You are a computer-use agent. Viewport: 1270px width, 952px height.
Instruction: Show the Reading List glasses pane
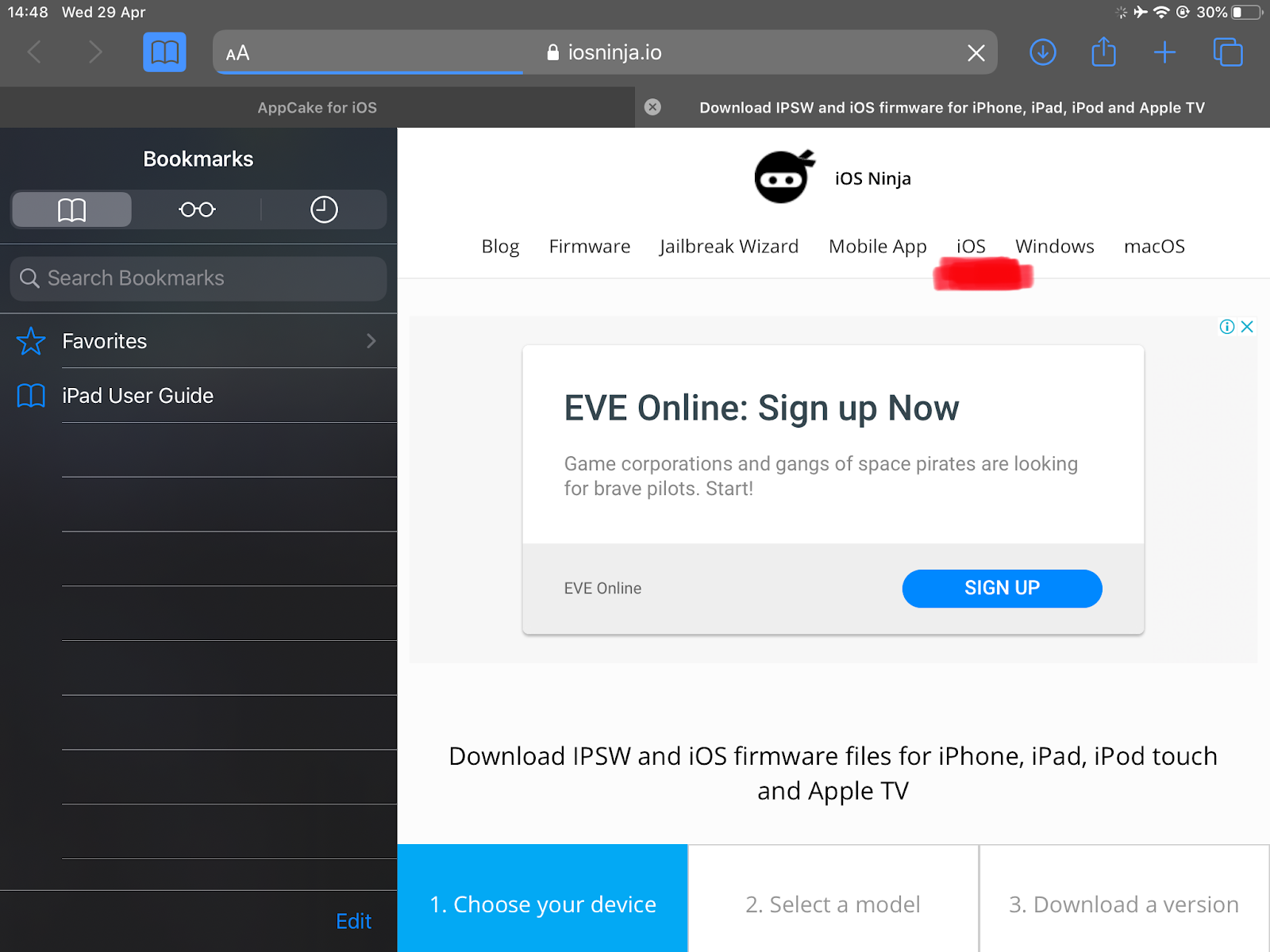(197, 209)
